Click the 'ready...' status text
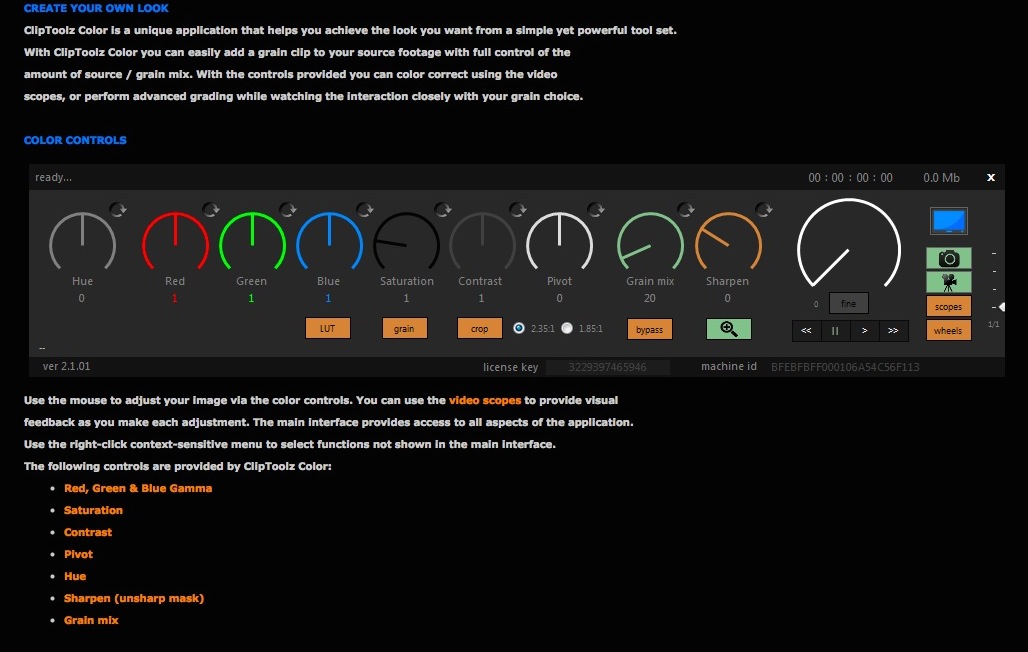 (x=54, y=177)
